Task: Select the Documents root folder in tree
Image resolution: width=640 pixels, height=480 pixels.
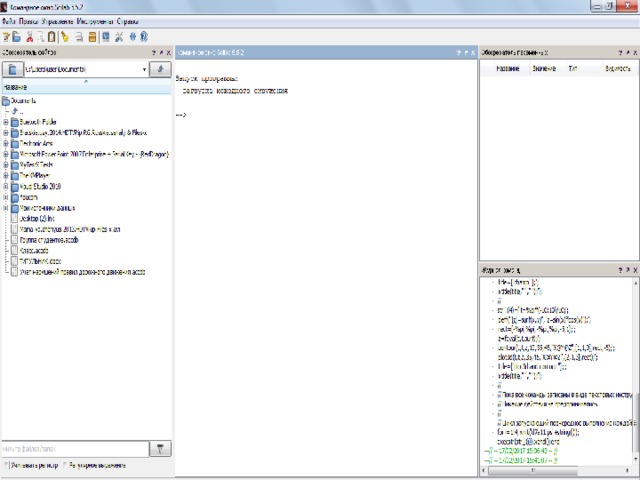Action: (x=24, y=101)
